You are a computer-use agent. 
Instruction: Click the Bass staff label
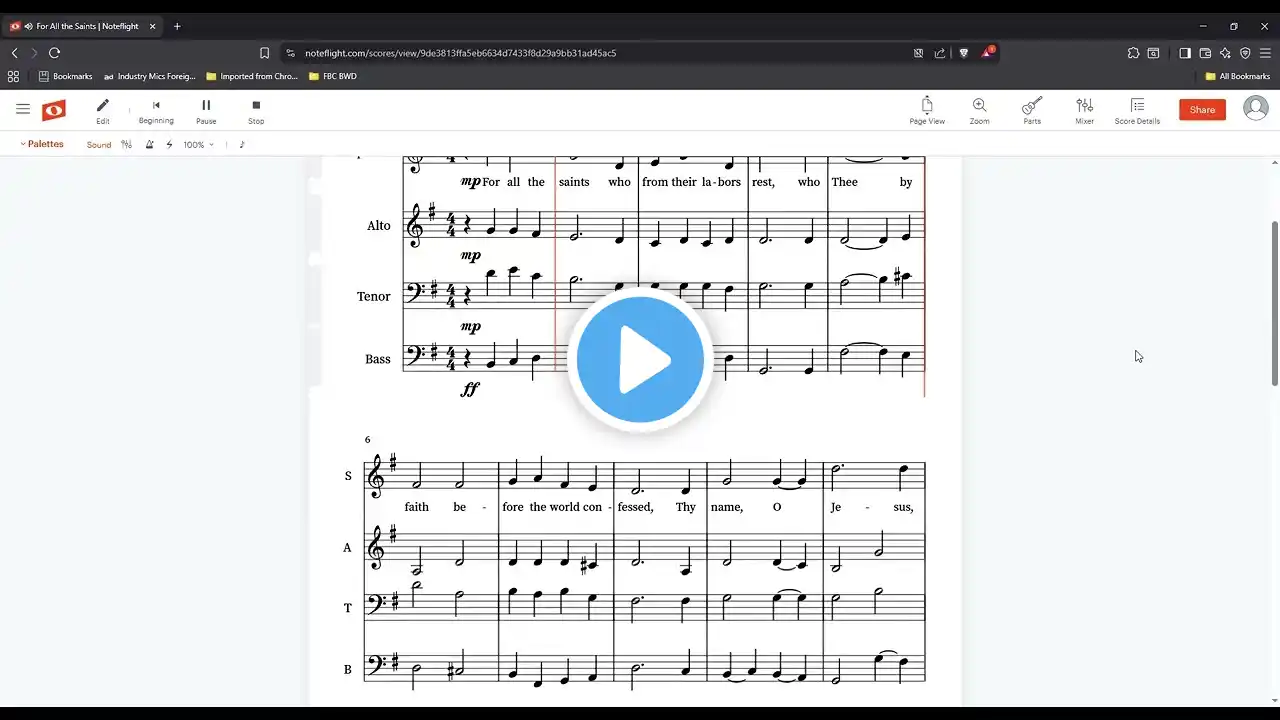tap(378, 359)
